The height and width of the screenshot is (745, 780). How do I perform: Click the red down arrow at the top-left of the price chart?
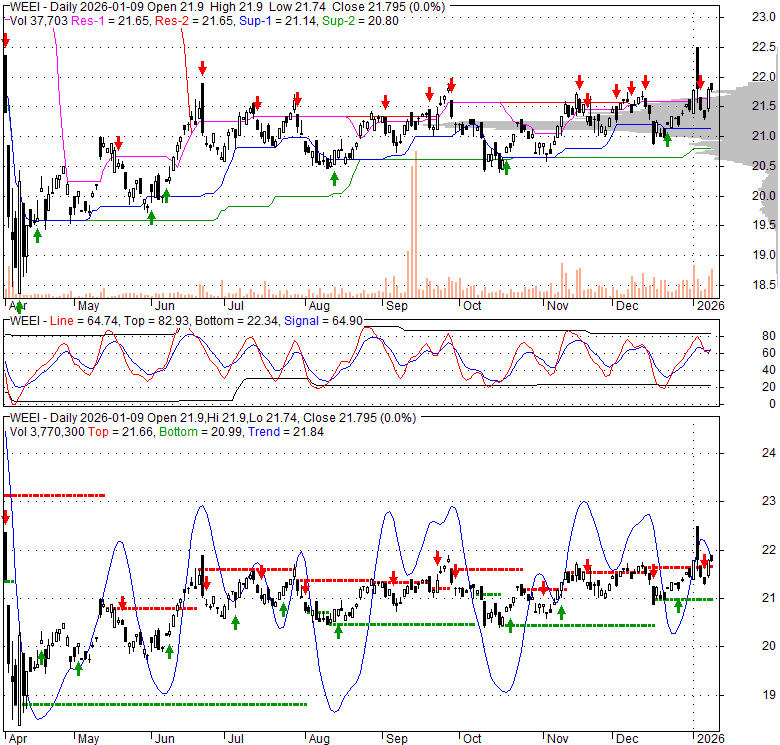pyautogui.click(x=6, y=41)
